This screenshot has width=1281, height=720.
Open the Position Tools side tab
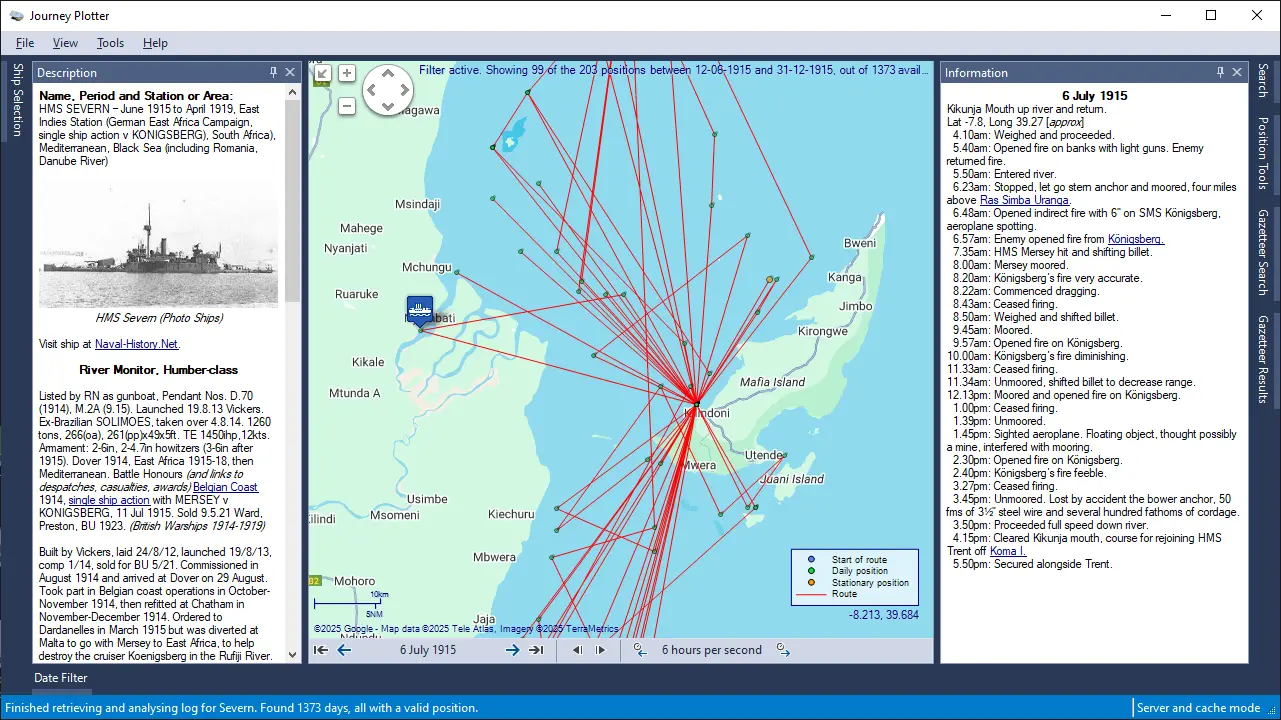click(x=1263, y=153)
